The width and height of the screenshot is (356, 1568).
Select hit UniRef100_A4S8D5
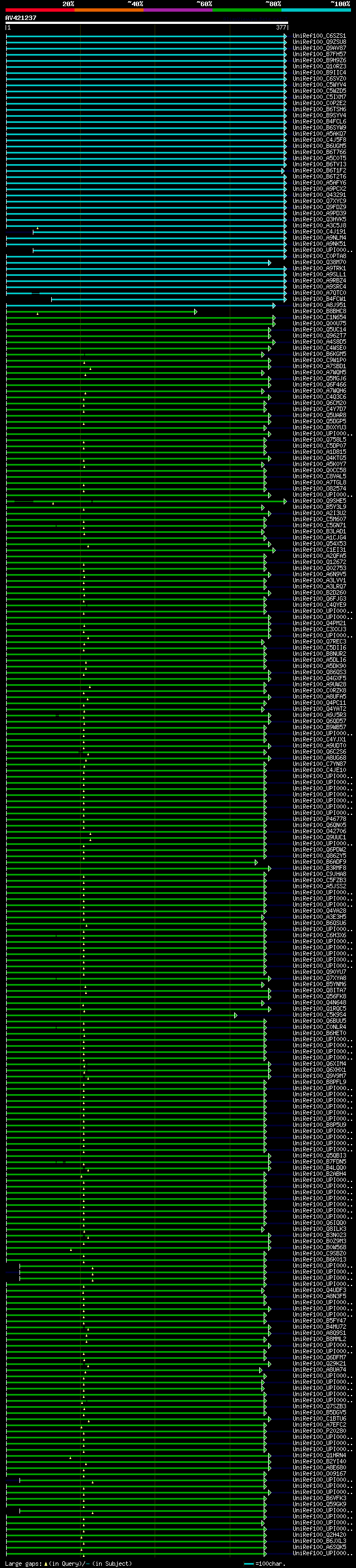319,342
